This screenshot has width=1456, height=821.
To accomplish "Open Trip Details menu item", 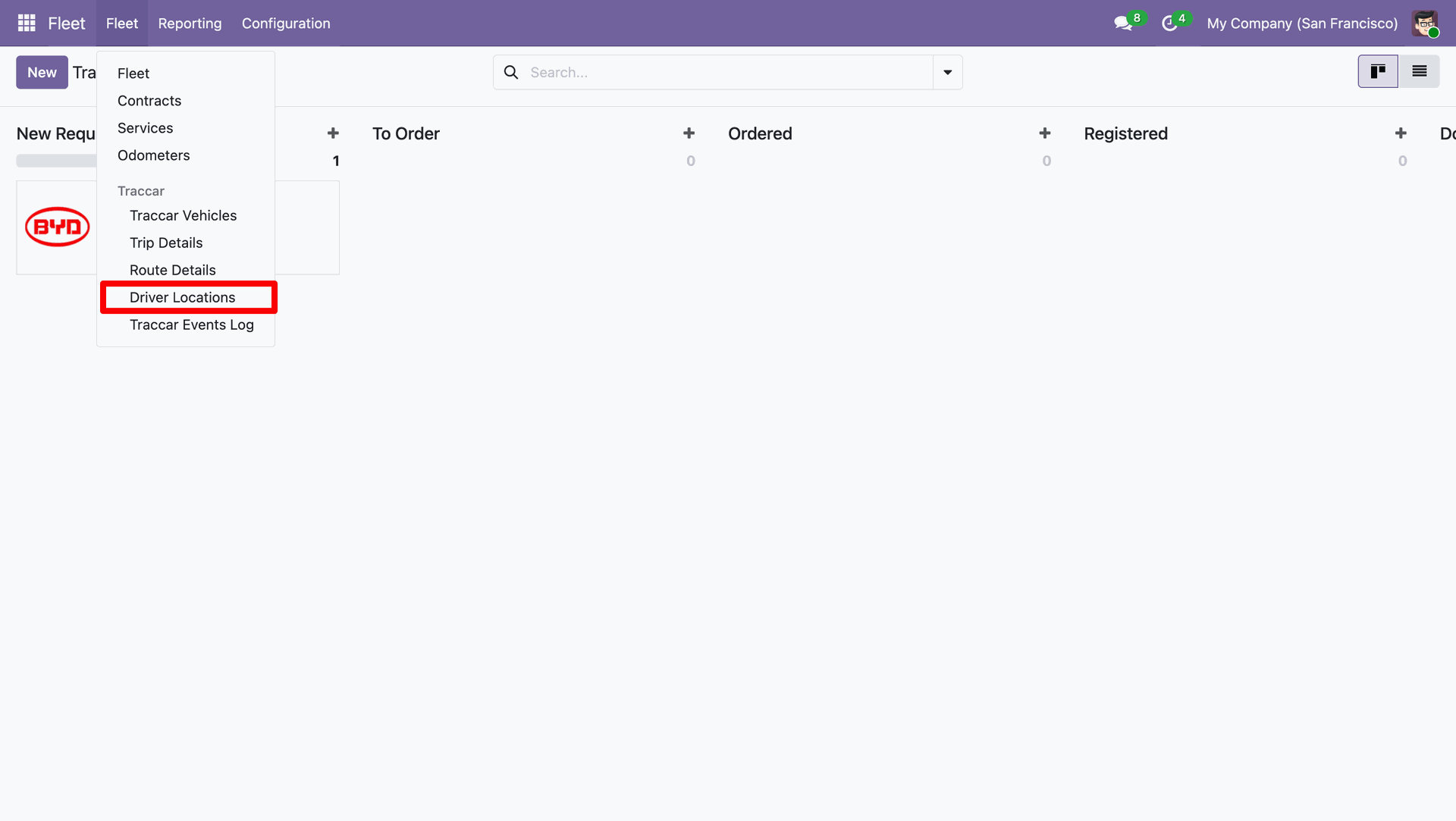I will coord(166,243).
